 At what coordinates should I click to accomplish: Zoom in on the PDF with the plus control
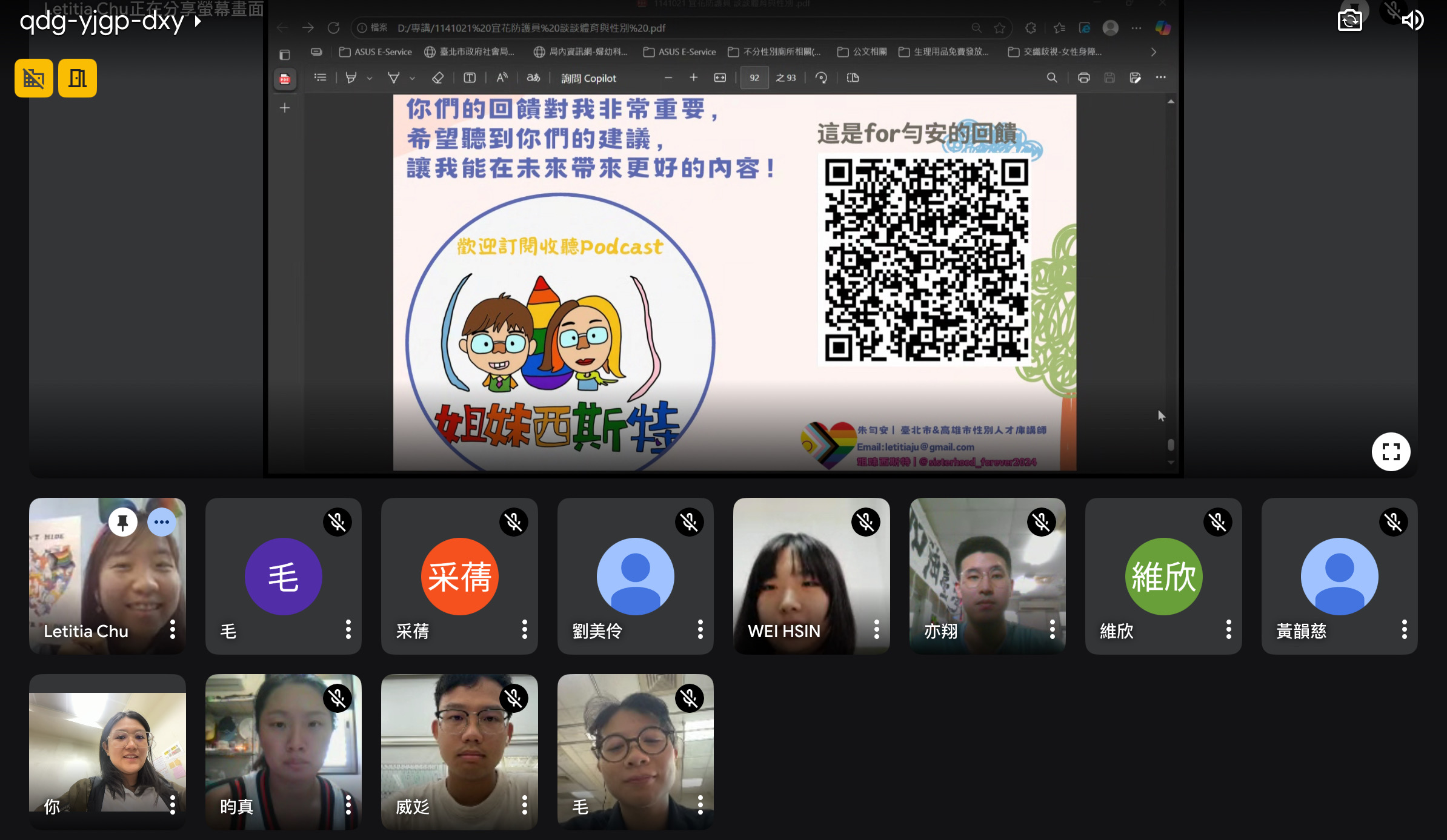coord(693,78)
